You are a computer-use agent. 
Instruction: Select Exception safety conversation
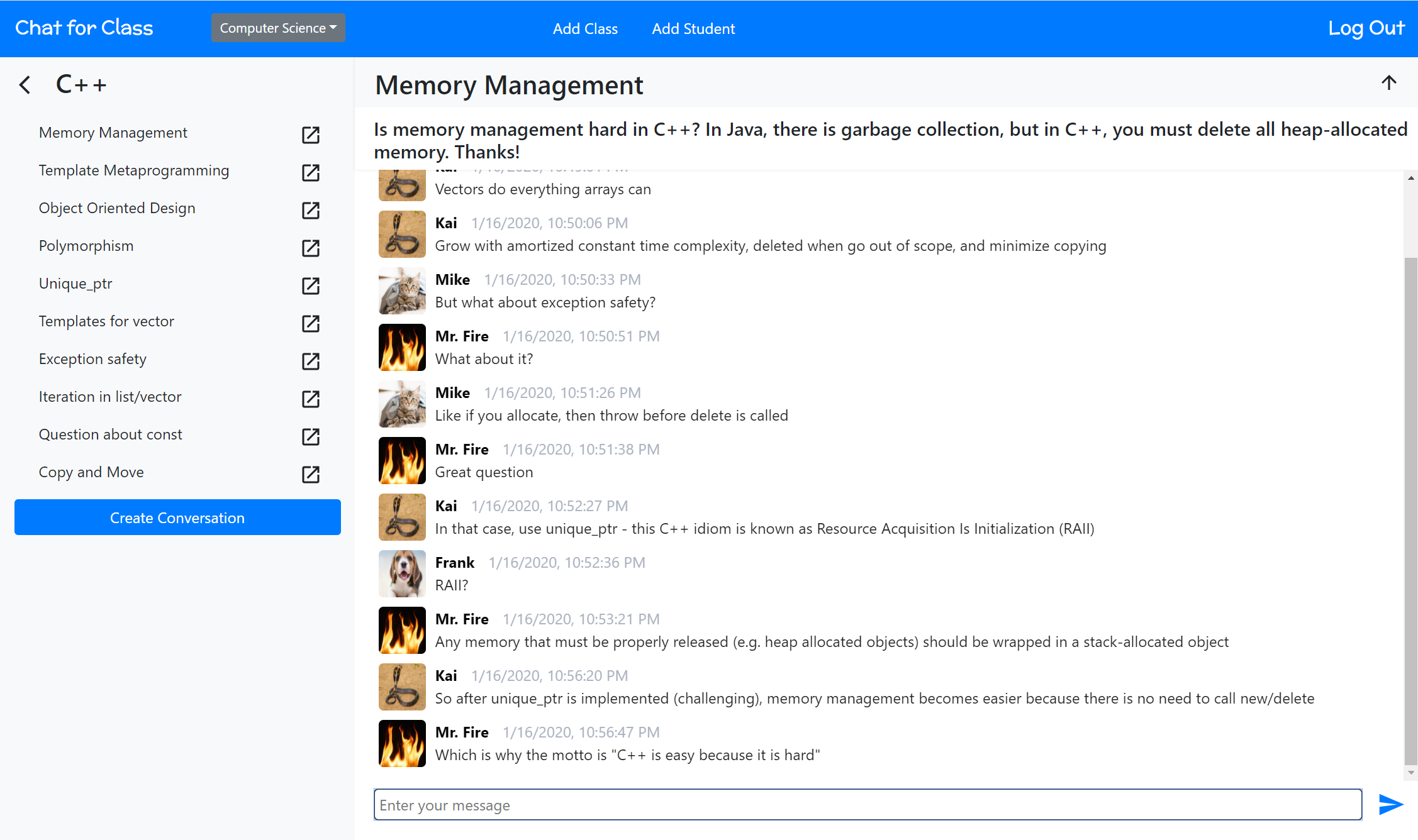point(92,359)
